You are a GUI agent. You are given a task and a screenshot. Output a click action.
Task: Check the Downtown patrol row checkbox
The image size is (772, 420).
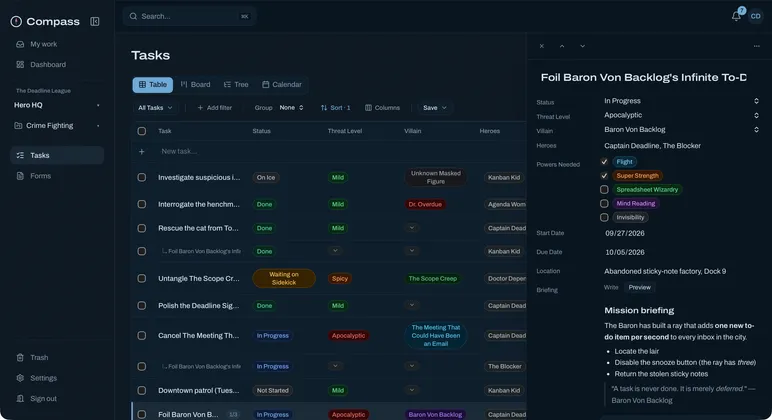(142, 390)
